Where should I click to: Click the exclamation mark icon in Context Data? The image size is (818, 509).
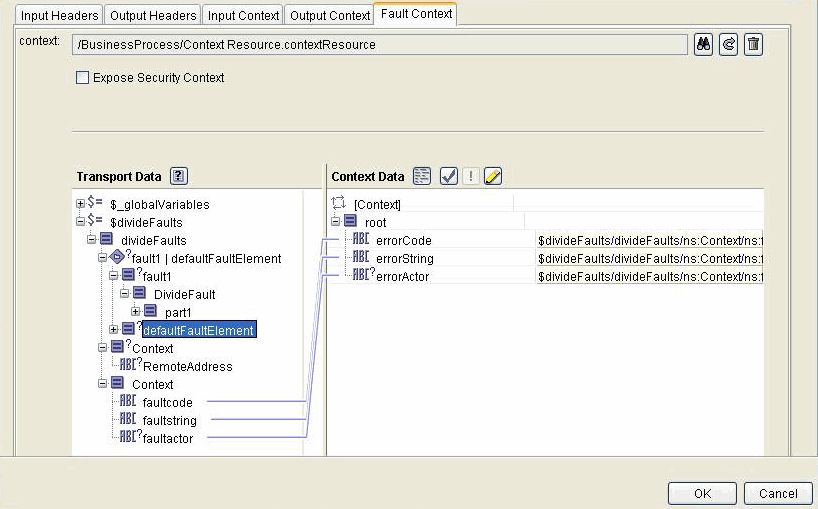471,176
